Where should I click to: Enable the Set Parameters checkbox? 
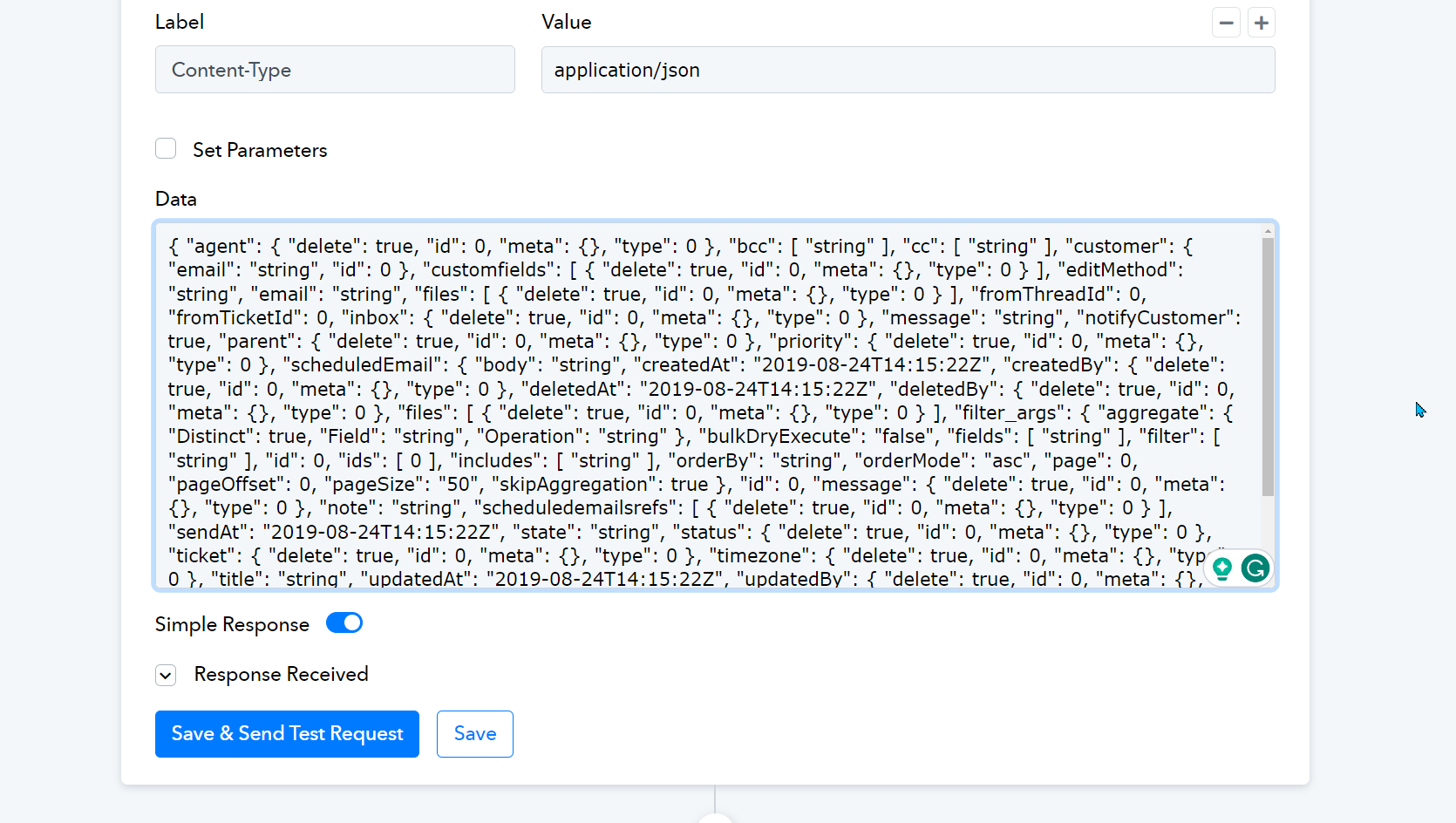(166, 149)
